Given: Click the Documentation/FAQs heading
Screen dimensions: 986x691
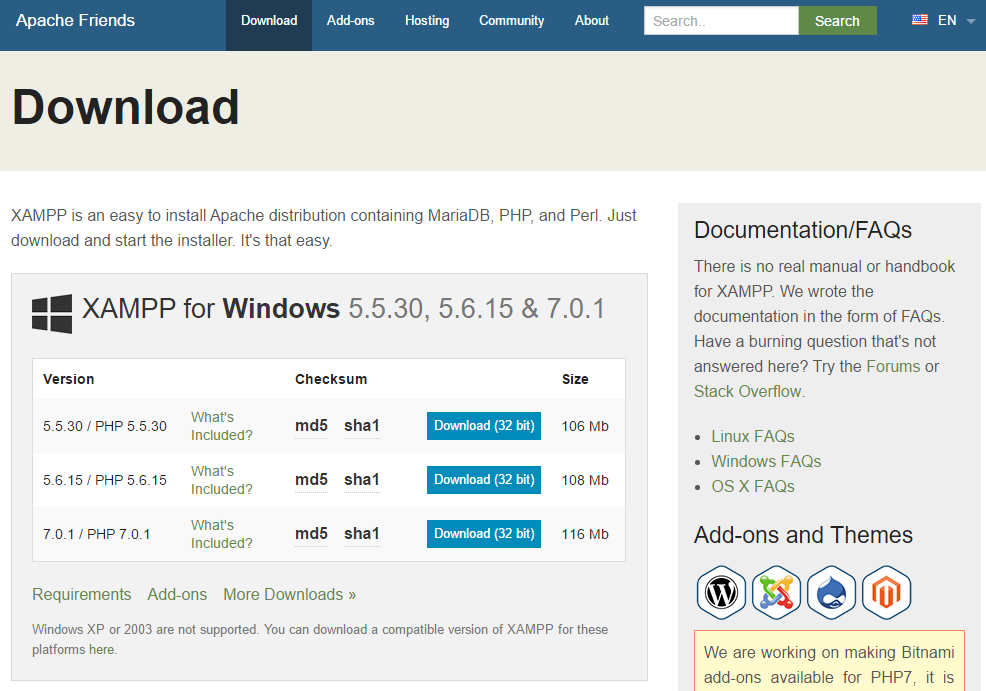Looking at the screenshot, I should [x=802, y=230].
